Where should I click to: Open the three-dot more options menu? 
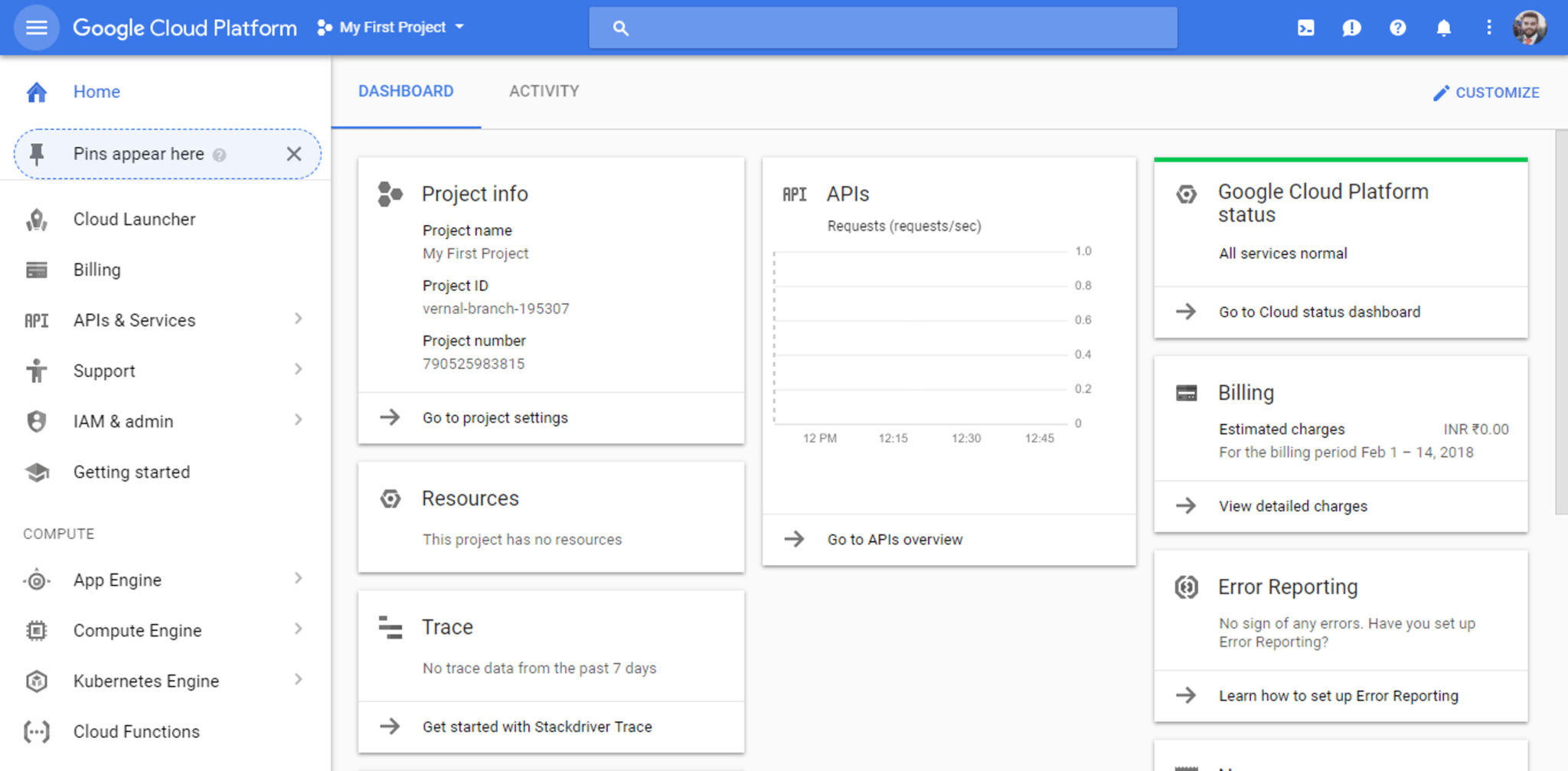(1488, 28)
